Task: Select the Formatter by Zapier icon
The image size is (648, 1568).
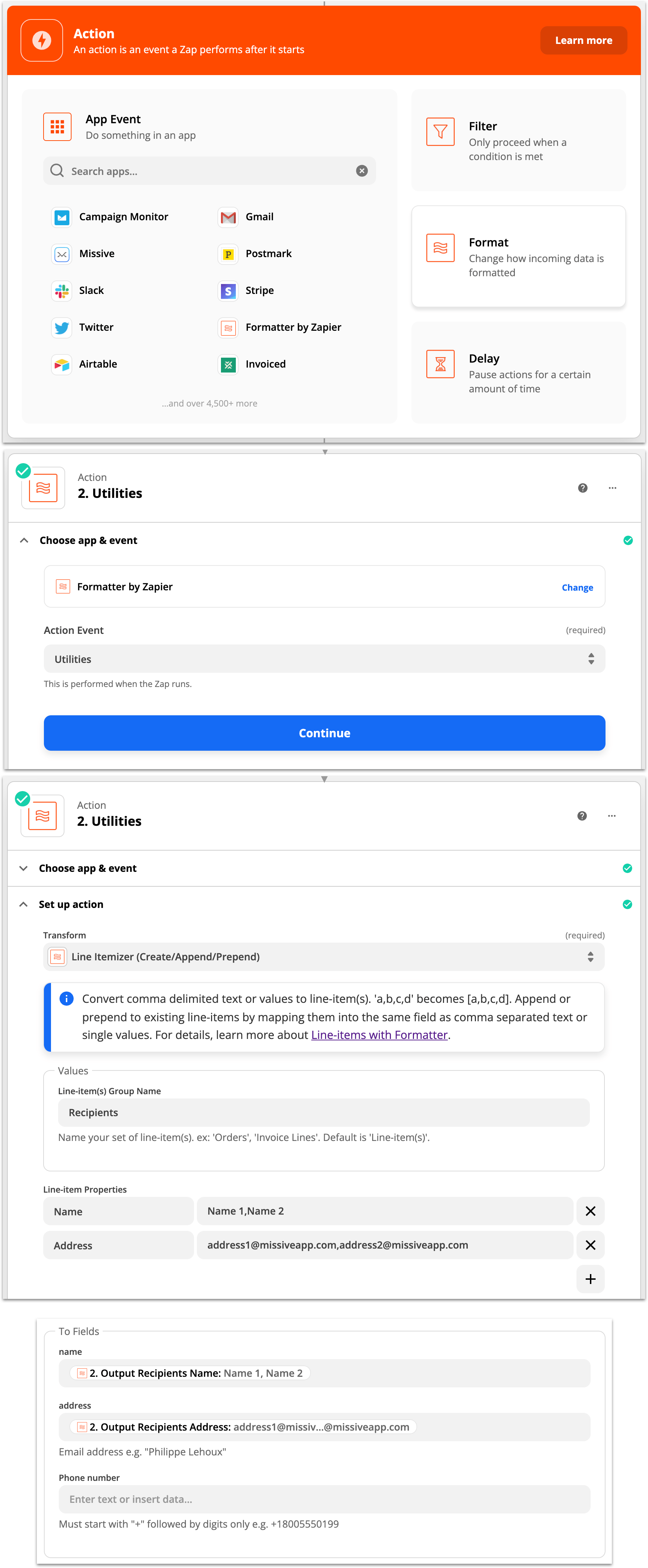Action: point(228,328)
